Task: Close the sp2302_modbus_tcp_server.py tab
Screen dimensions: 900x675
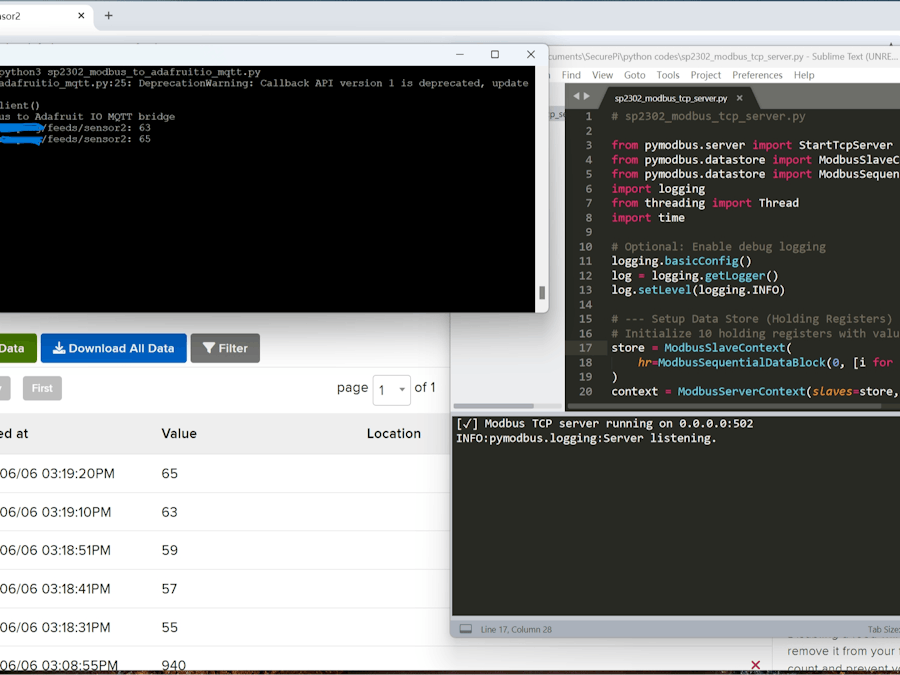Action: (739, 98)
